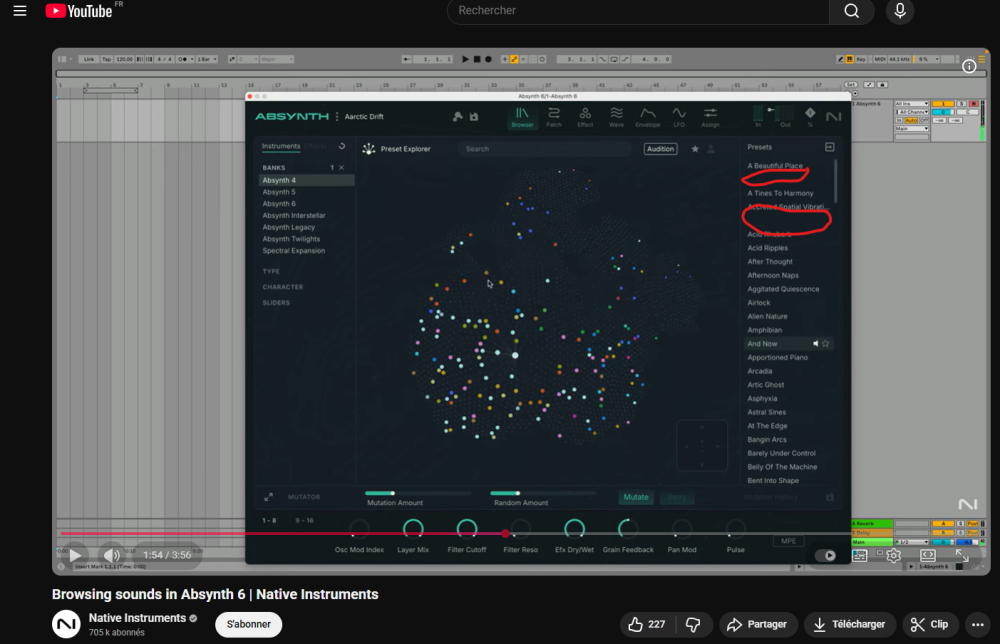Switch macros to page 9 - 16

pos(304,520)
